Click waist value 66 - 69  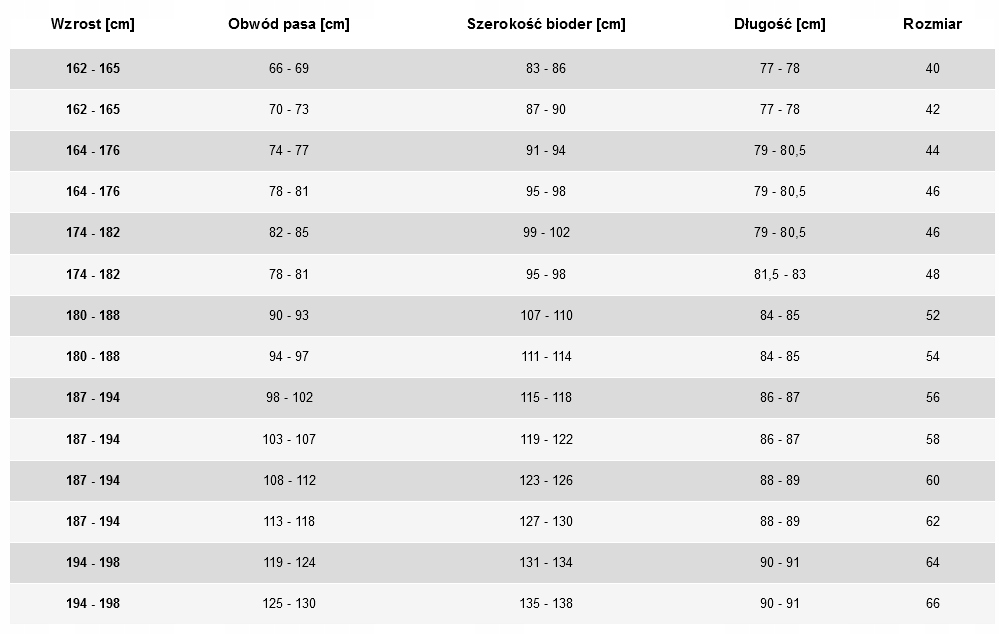point(289,68)
